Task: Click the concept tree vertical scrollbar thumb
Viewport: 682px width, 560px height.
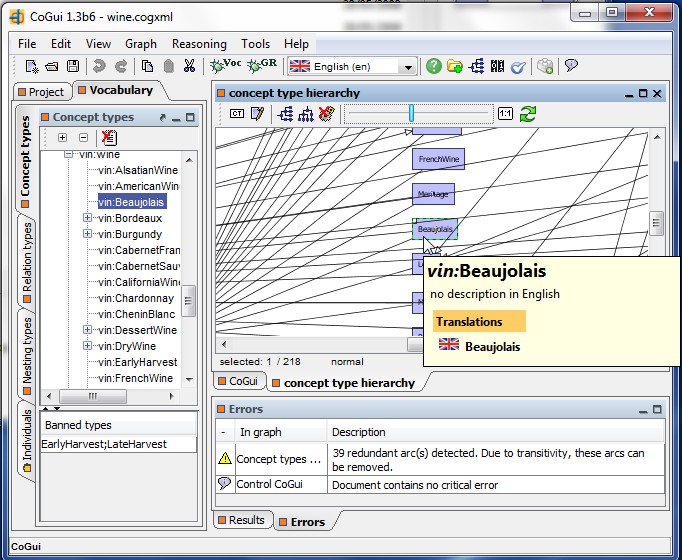Action: tap(189, 301)
